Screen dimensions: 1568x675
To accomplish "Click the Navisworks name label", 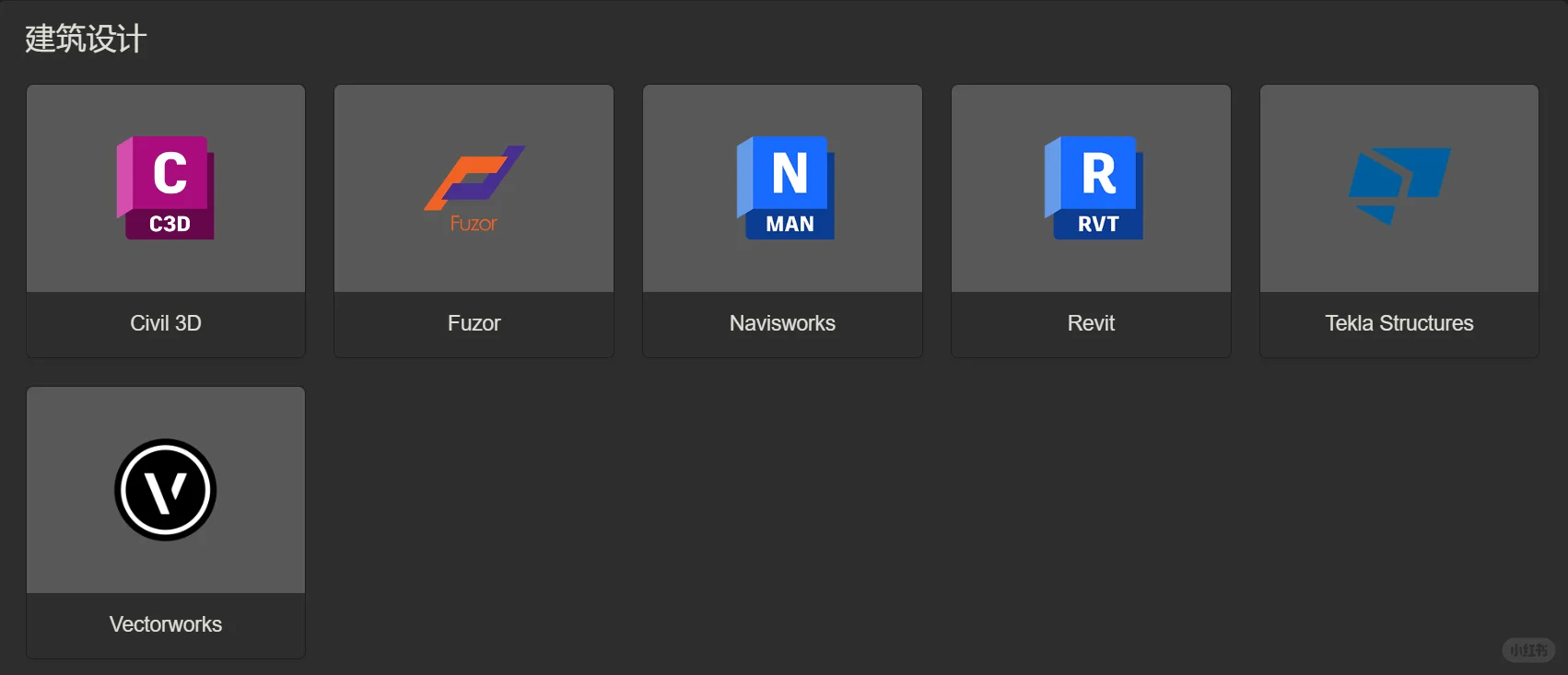I will 783,323.
